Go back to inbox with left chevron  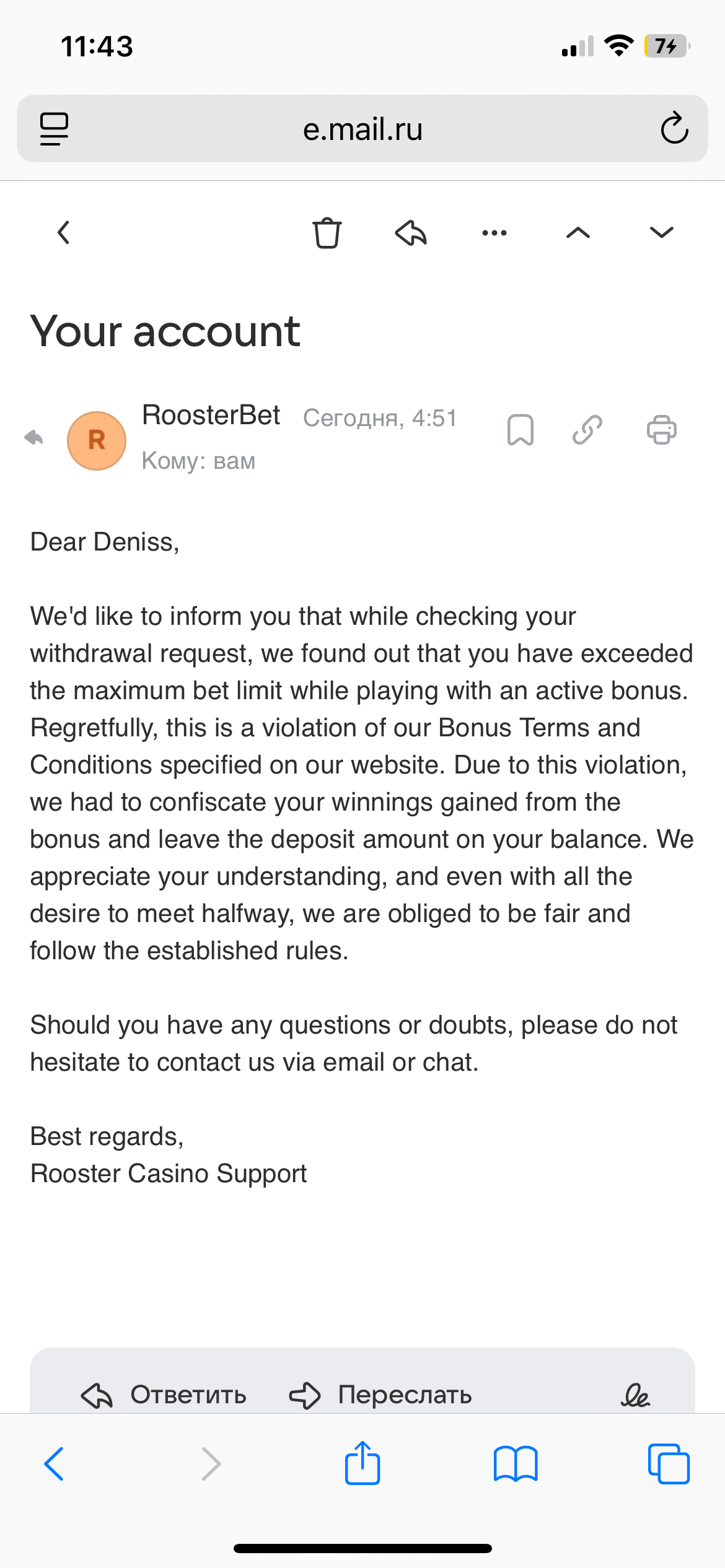point(63,233)
